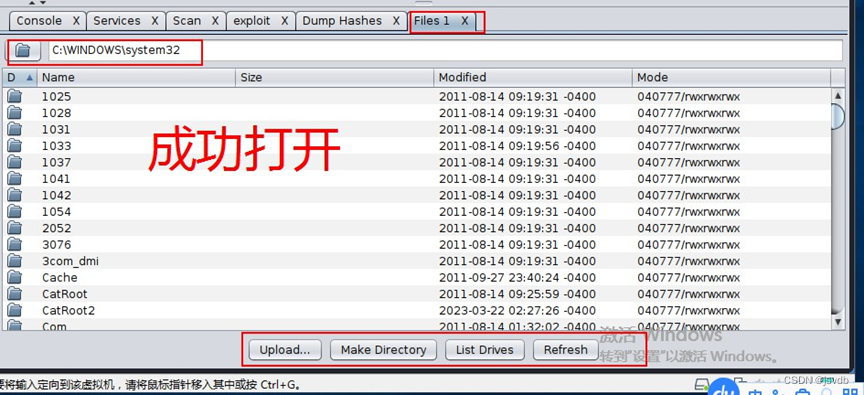Switch to the Dump Hashes tab
This screenshot has width=864, height=395.
click(x=342, y=21)
